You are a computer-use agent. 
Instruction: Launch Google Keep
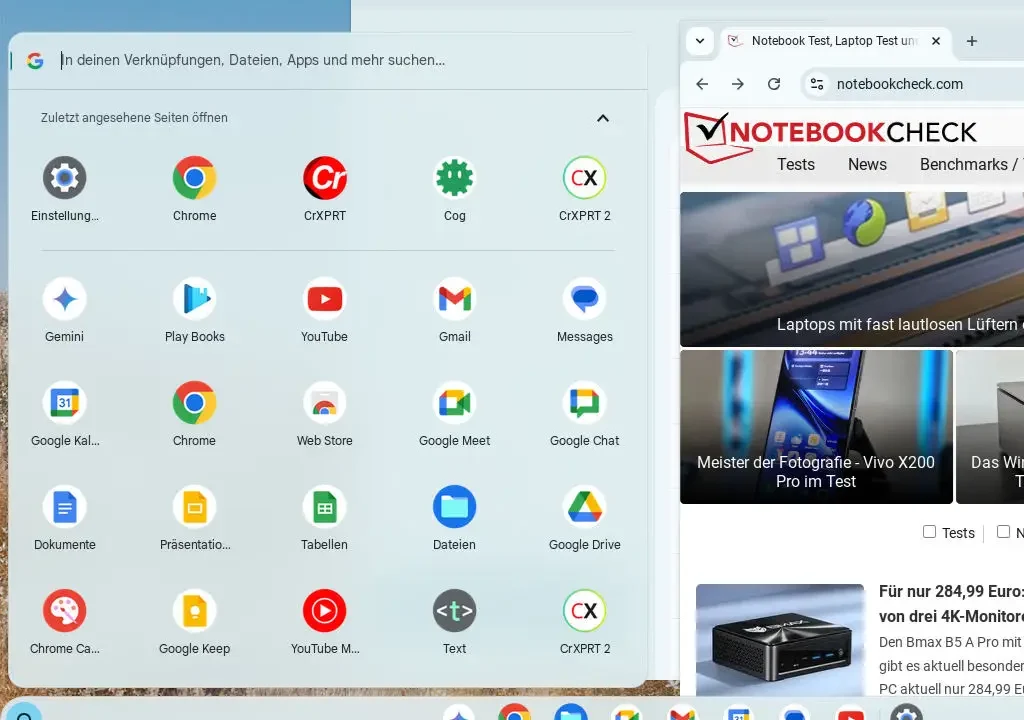(194, 612)
